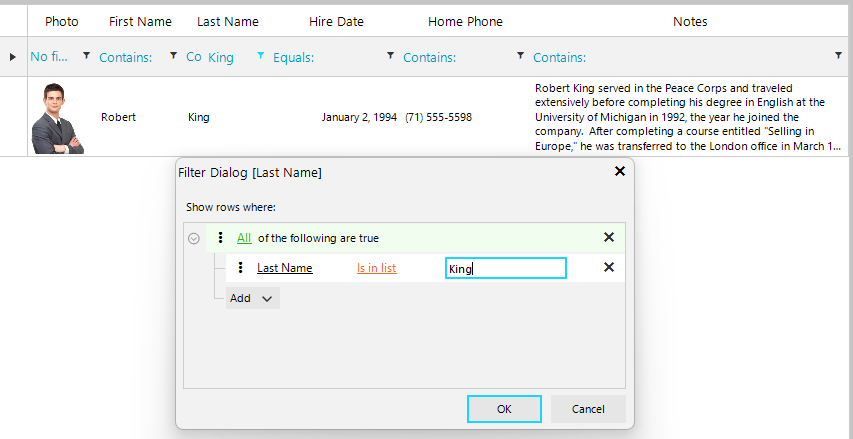Change the All logical operator link
The width and height of the screenshot is (853, 439).
click(x=244, y=238)
